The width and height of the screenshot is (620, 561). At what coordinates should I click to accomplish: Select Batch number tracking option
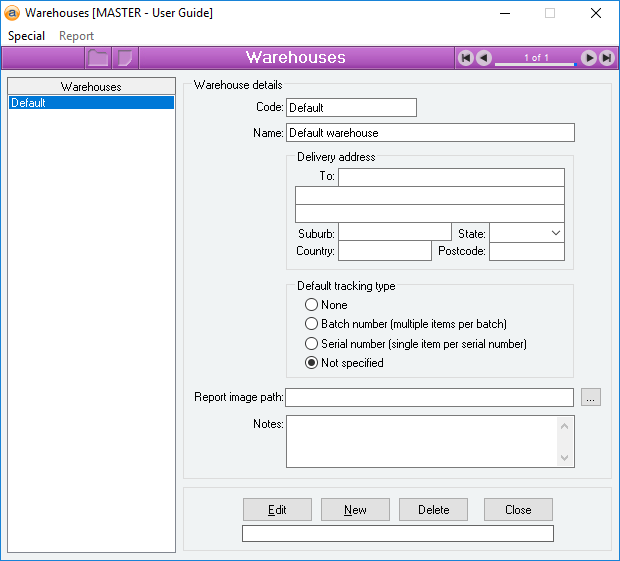tap(312, 324)
